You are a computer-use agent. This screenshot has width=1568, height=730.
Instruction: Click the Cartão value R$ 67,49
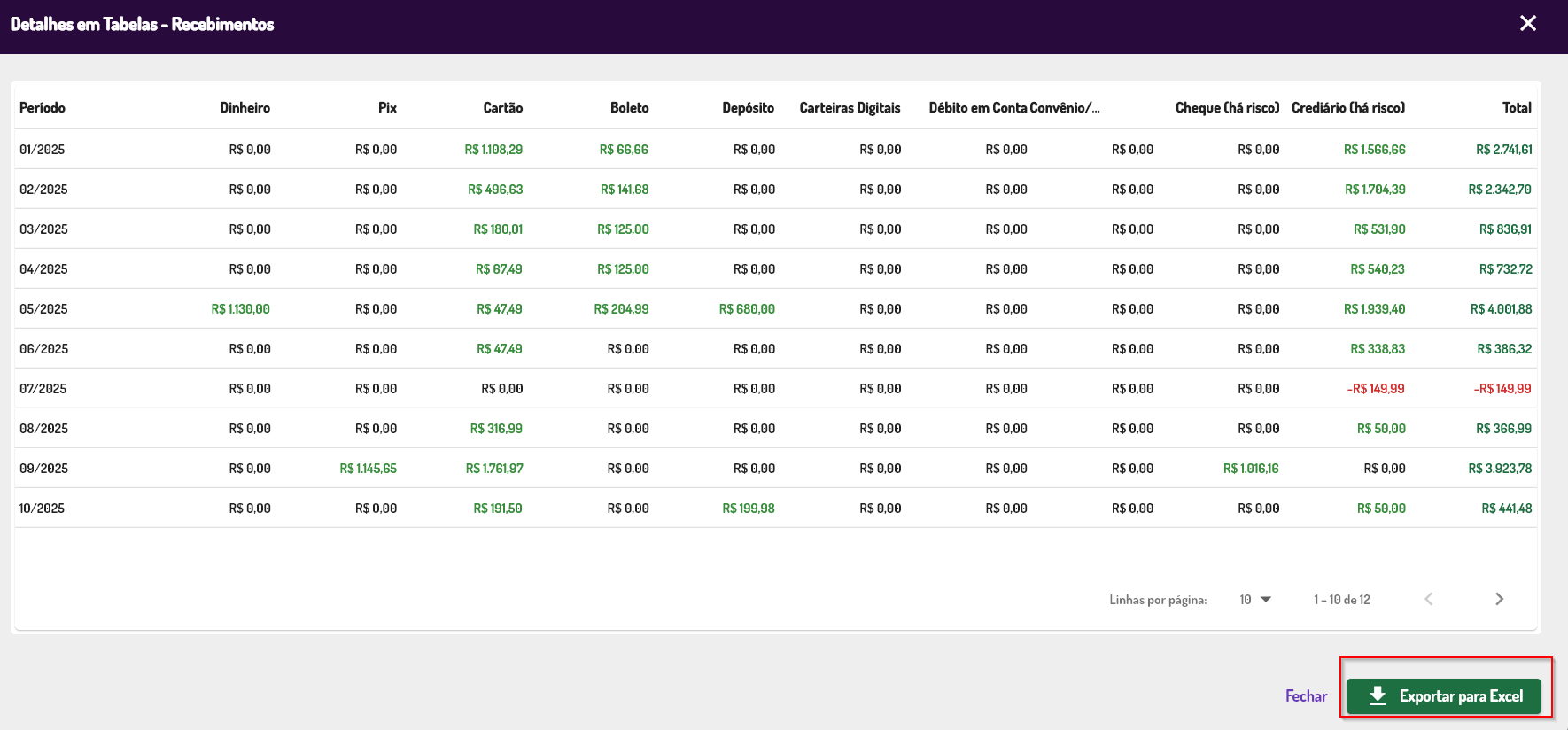click(499, 269)
